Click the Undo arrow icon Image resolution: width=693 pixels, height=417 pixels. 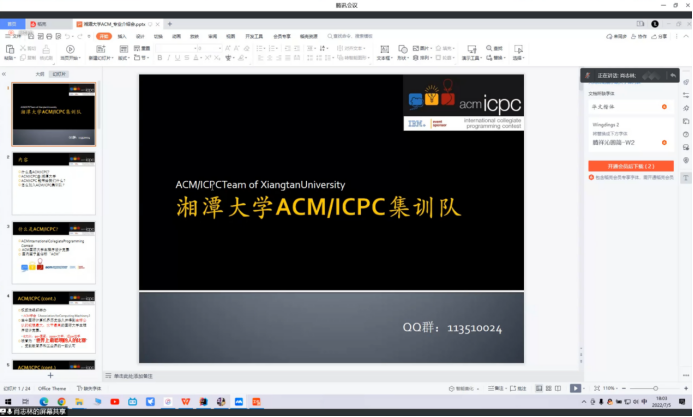[67, 36]
